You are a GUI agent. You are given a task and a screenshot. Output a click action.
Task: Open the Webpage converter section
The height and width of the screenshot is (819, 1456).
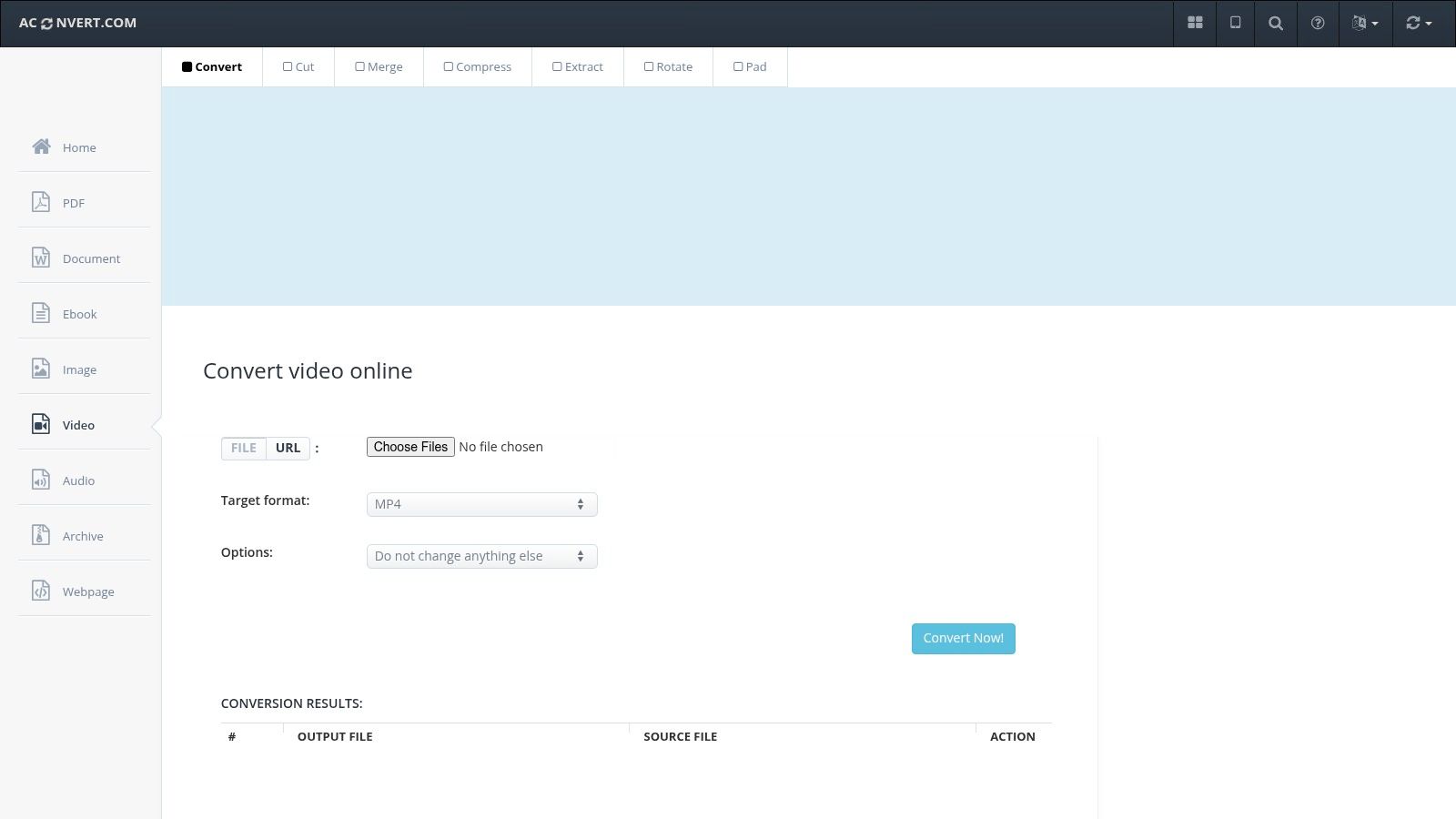coord(84,591)
